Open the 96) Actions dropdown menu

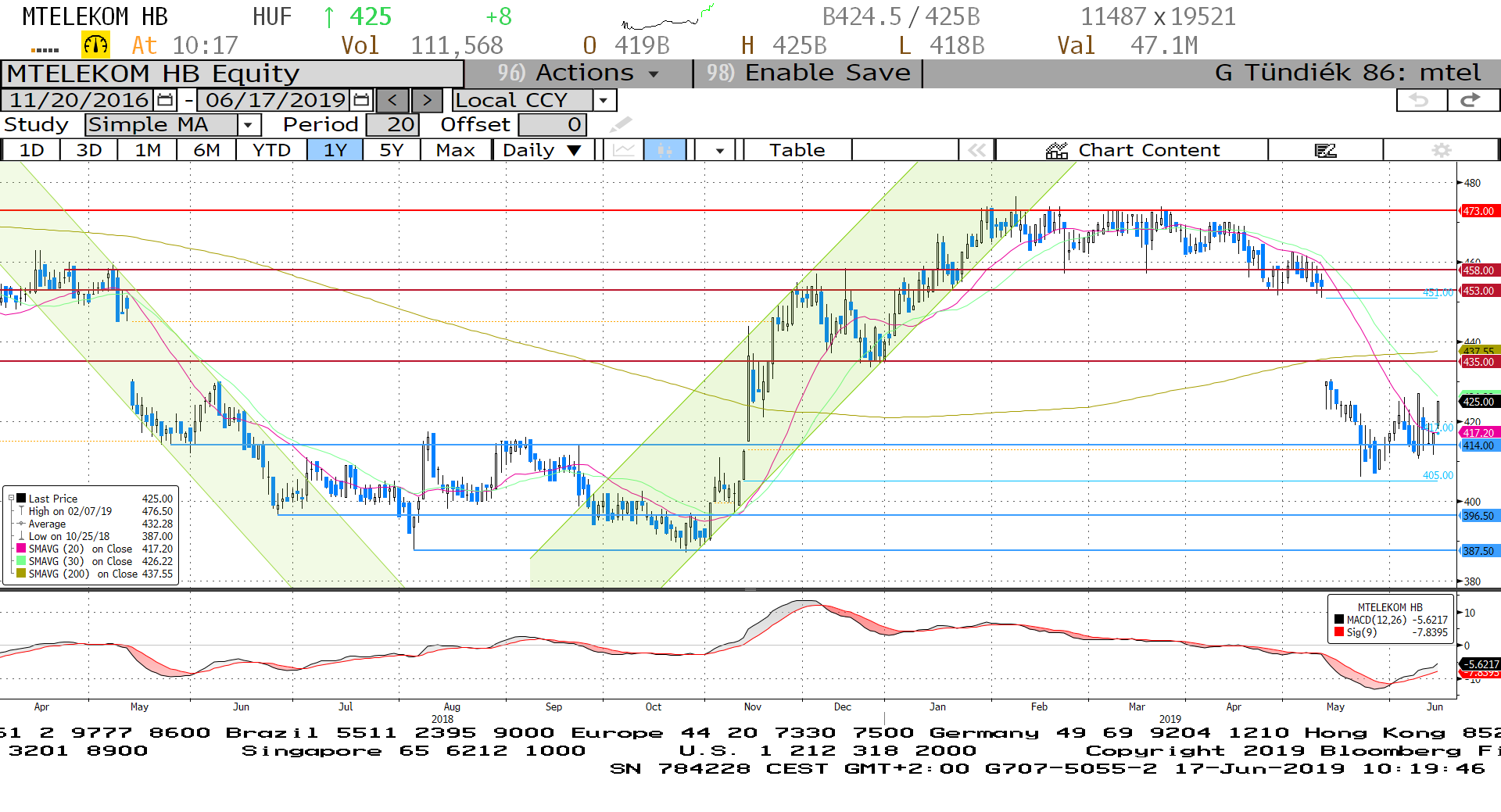579,73
